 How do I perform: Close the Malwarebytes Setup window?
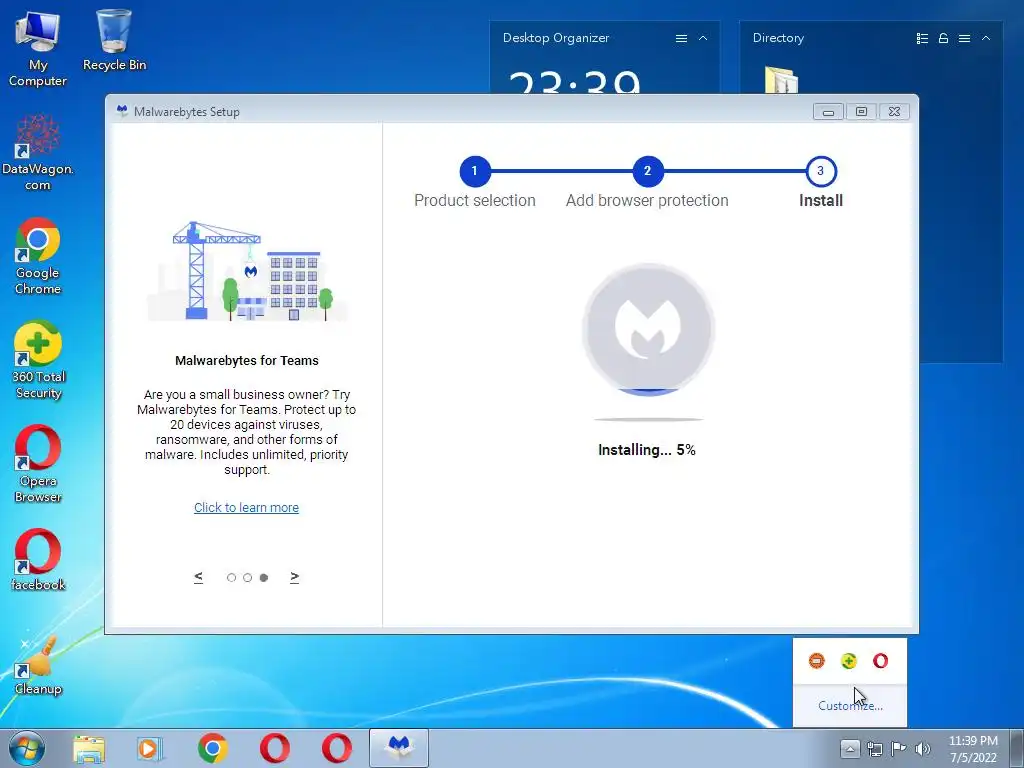click(894, 112)
